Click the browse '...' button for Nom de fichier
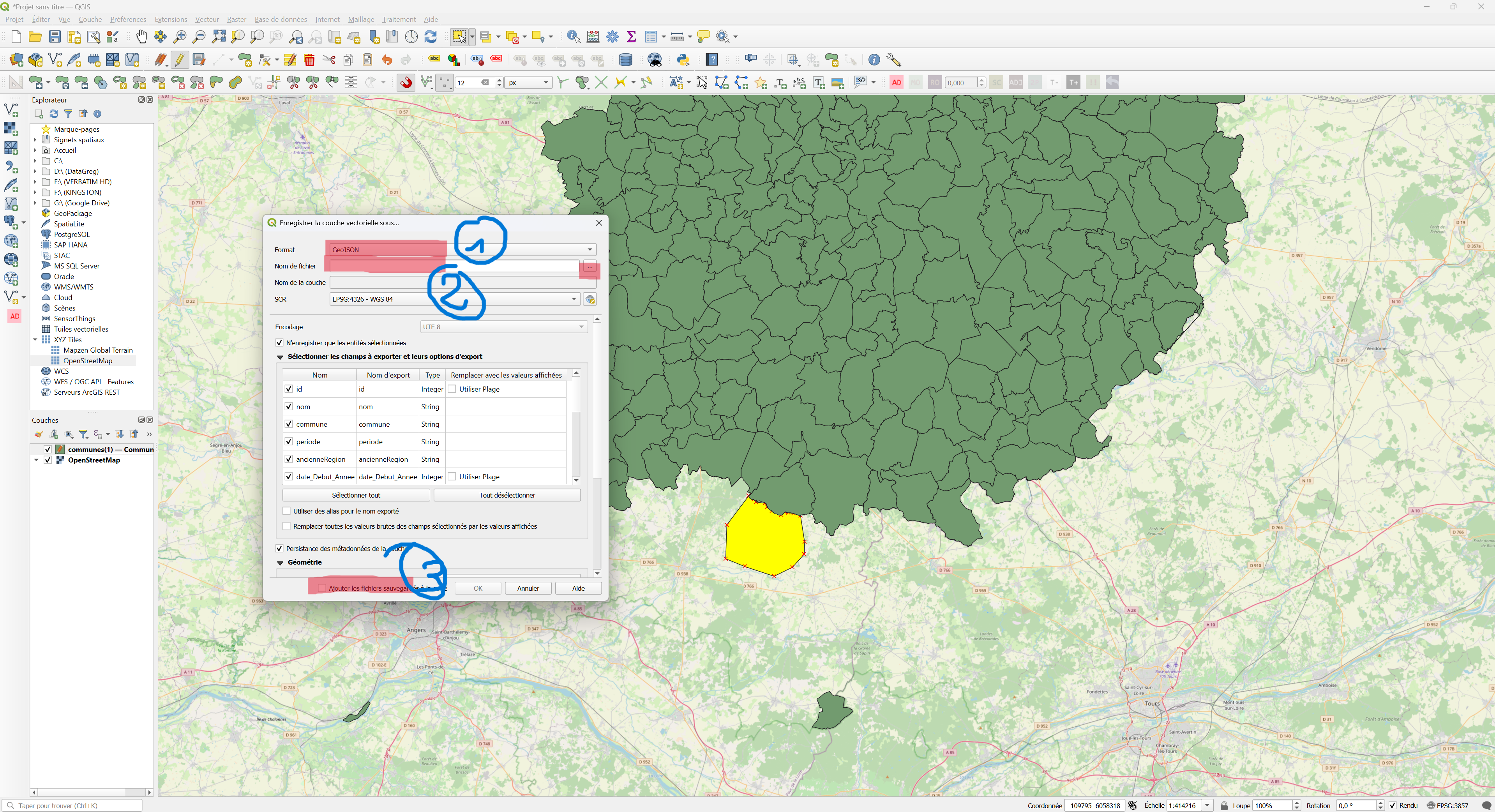Image resolution: width=1495 pixels, height=812 pixels. 590,267
